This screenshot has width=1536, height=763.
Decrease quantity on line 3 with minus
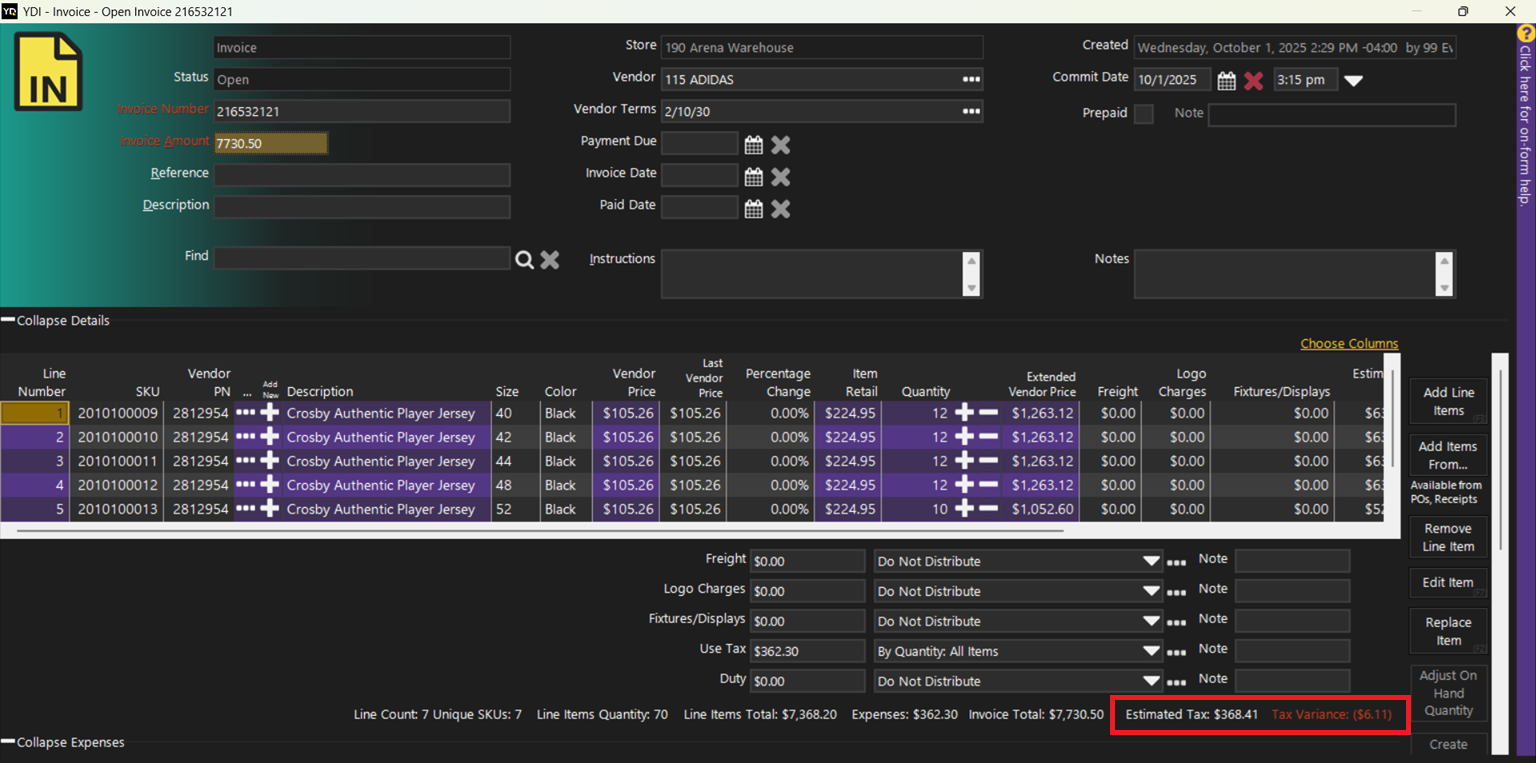click(988, 461)
